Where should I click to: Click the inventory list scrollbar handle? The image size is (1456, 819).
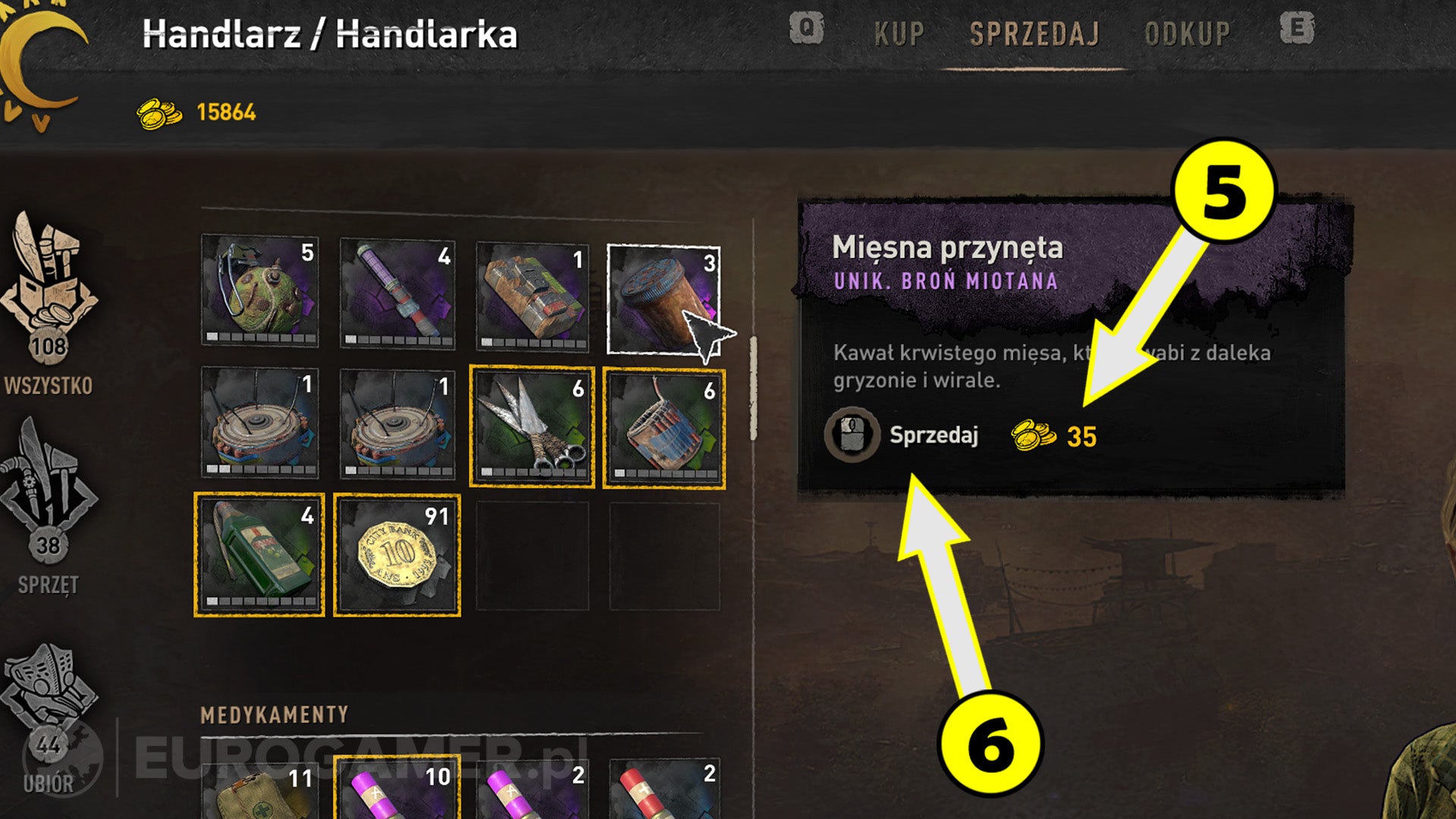753,388
